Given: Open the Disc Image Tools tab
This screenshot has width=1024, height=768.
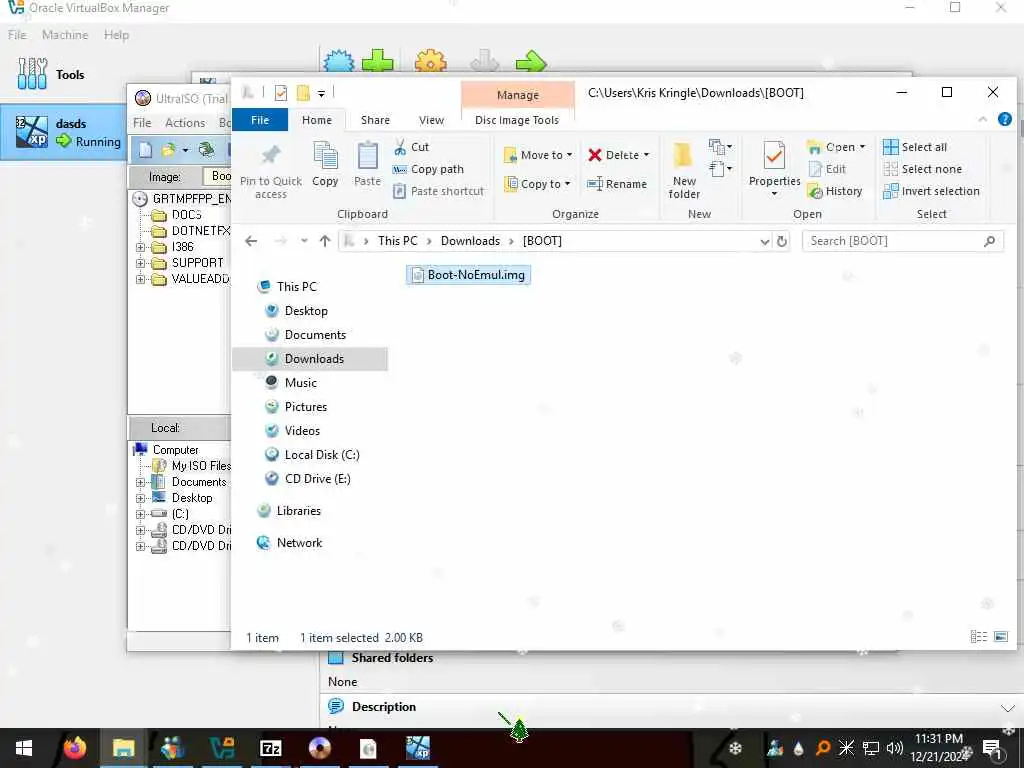Looking at the screenshot, I should [517, 120].
